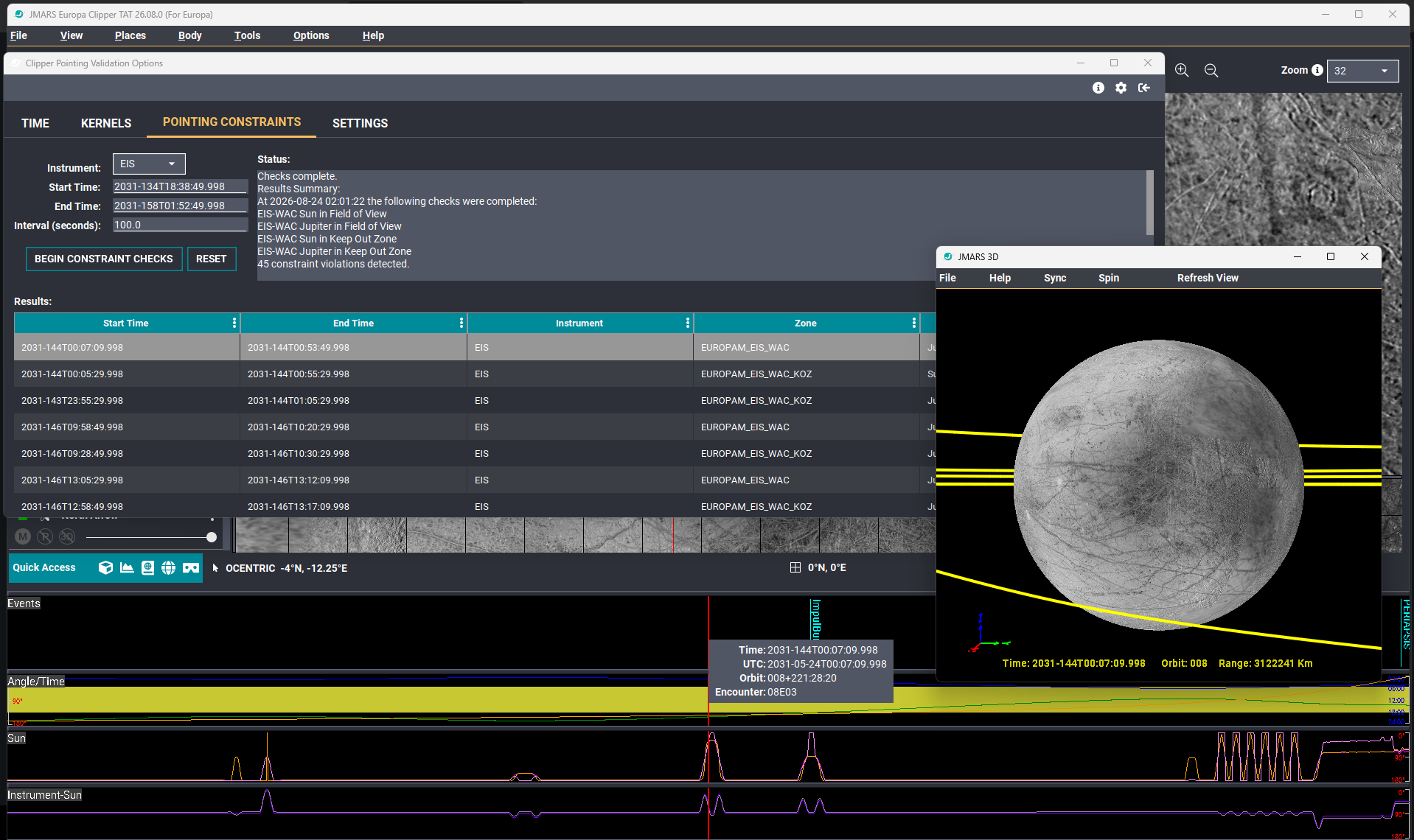The height and width of the screenshot is (840, 1414).
Task: Click the first Sun angle peak near 2031-144
Action: pos(711,756)
